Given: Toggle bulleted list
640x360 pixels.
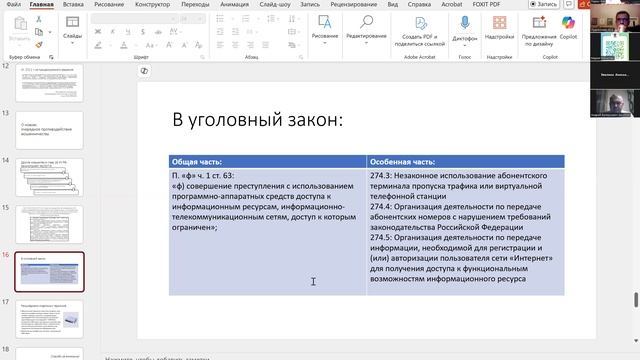Looking at the screenshot, I should (x=220, y=19).
